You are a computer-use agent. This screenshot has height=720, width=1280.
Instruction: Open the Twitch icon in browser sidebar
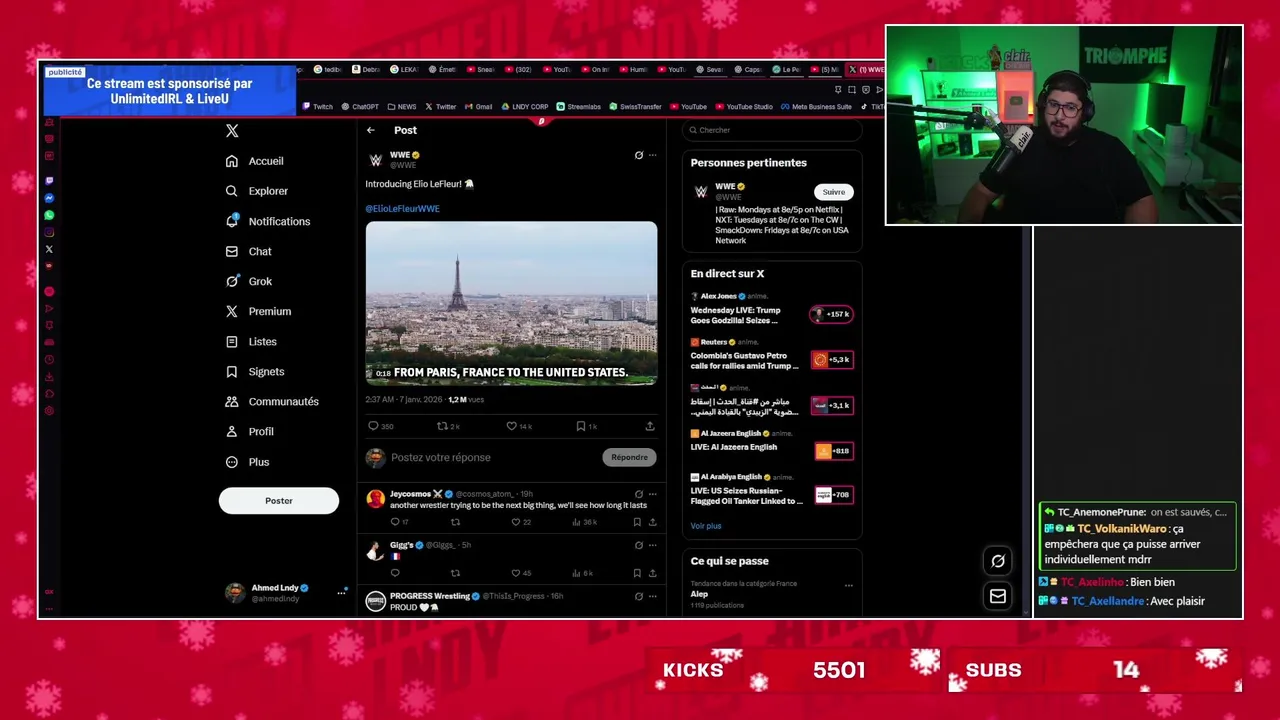click(49, 181)
